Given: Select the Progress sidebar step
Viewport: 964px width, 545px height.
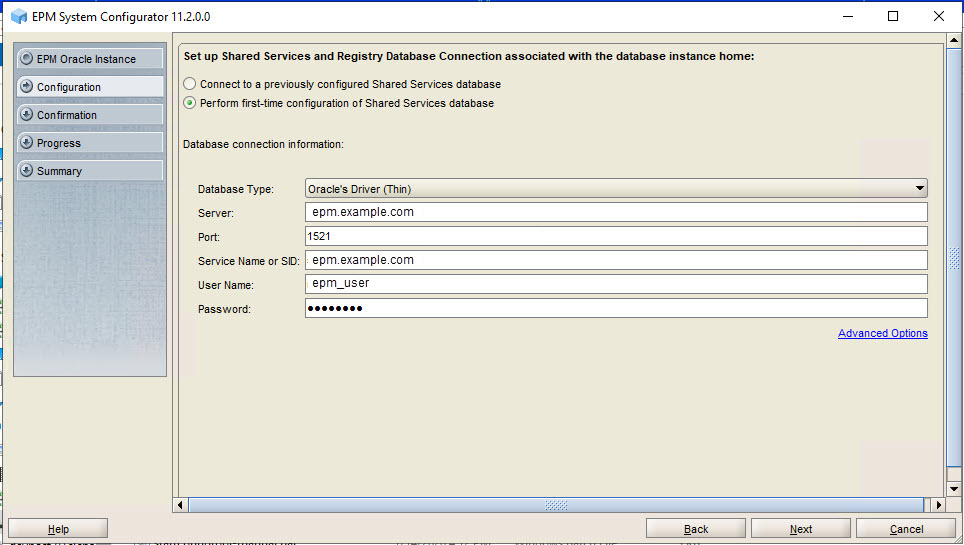Looking at the screenshot, I should (x=90, y=143).
